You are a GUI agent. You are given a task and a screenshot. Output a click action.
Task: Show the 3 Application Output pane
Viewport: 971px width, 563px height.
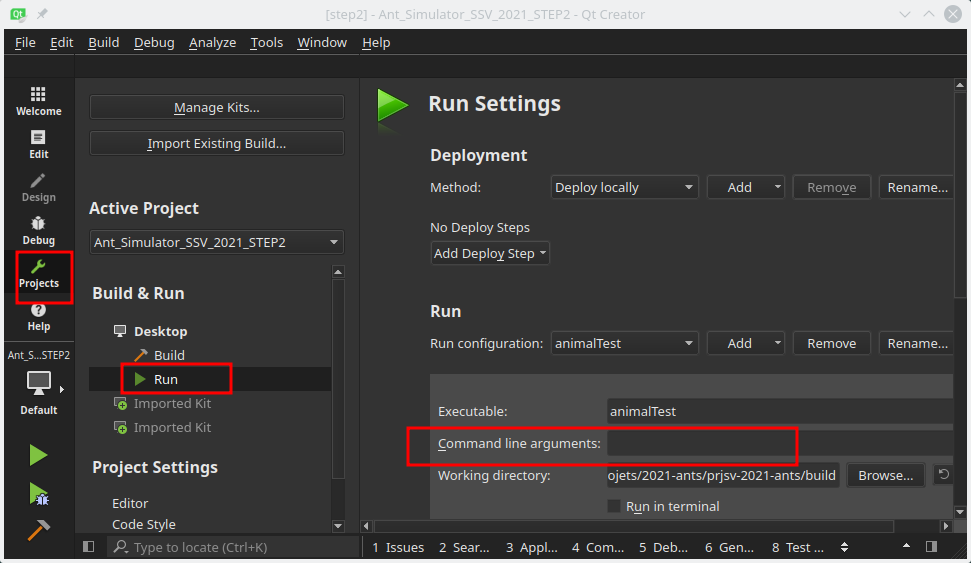[531, 547]
